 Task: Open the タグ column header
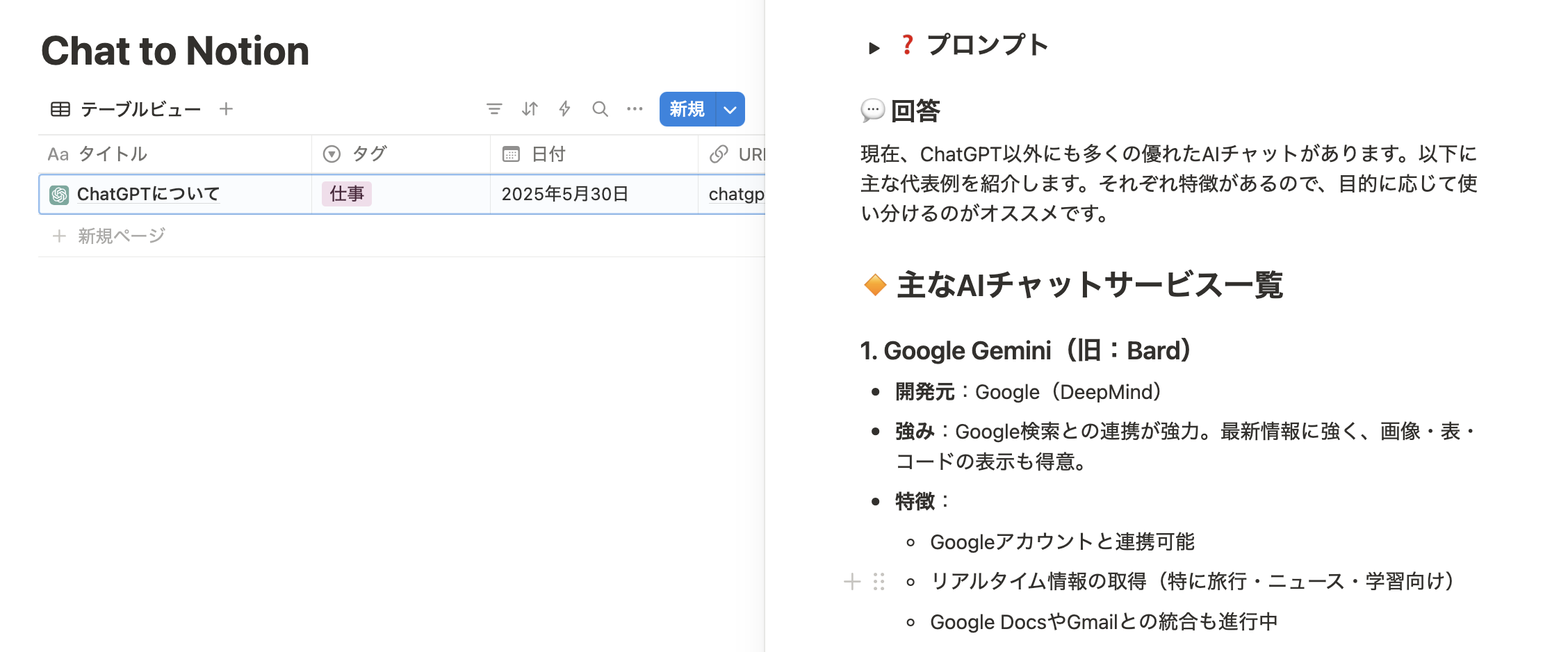401,154
